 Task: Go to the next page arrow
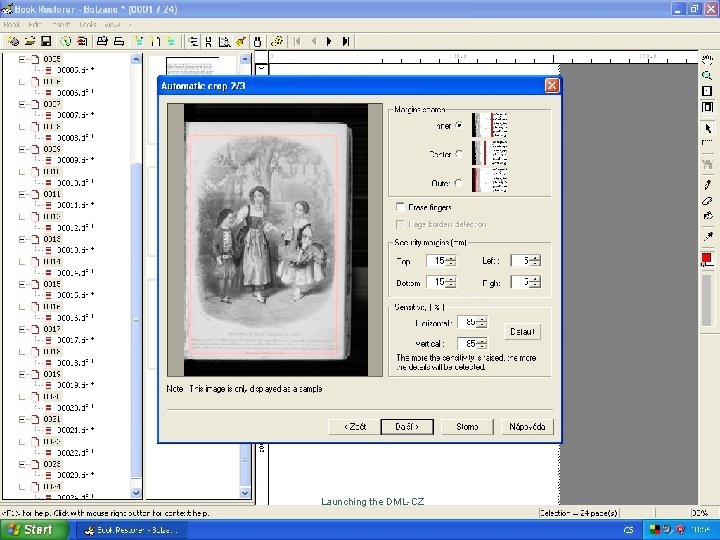click(329, 41)
